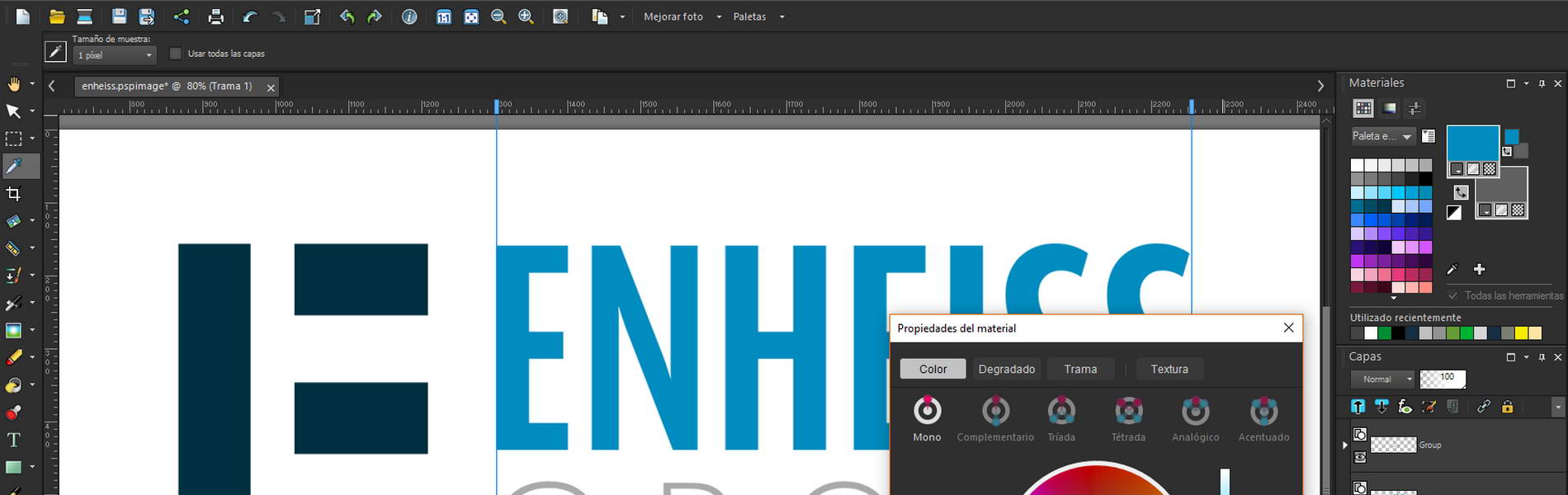Click the large blue foreground color swatch

[x=1472, y=144]
